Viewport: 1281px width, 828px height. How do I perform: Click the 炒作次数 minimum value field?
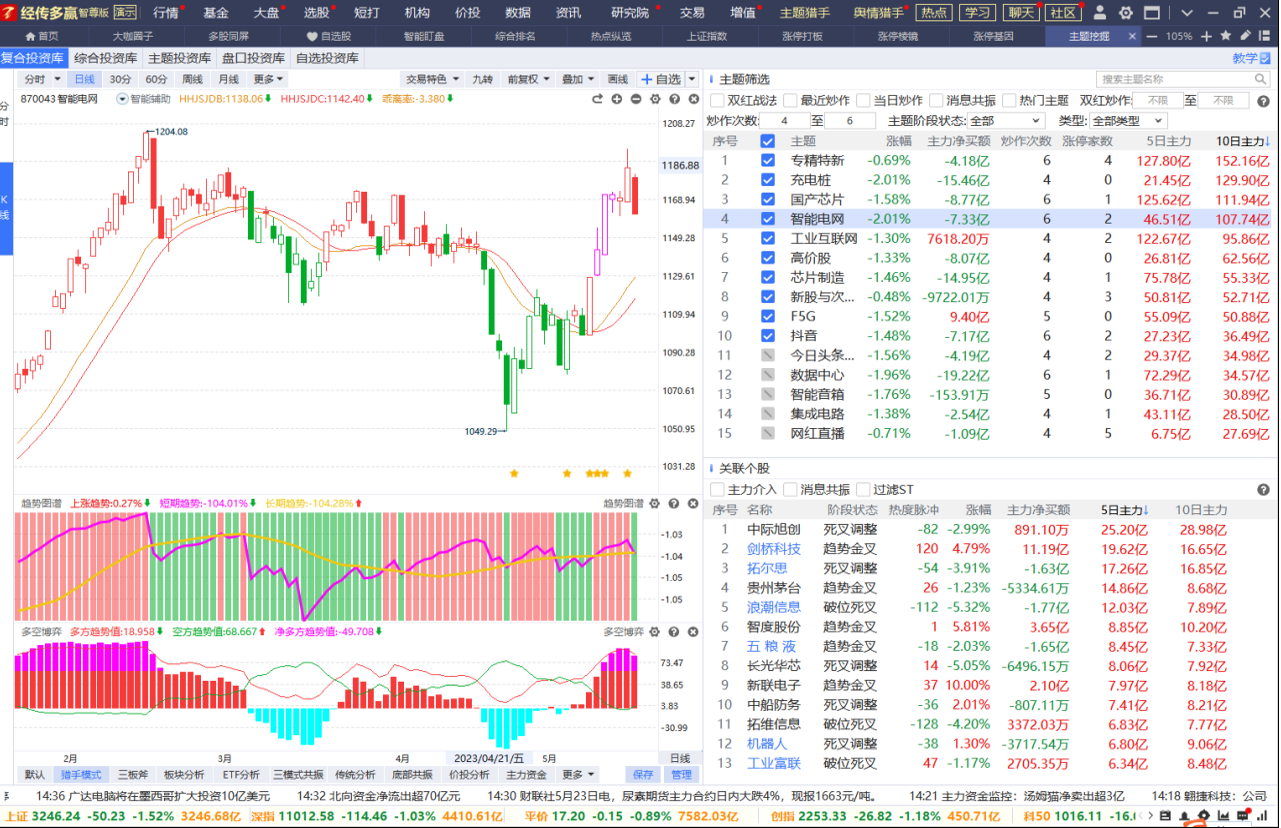coord(786,121)
